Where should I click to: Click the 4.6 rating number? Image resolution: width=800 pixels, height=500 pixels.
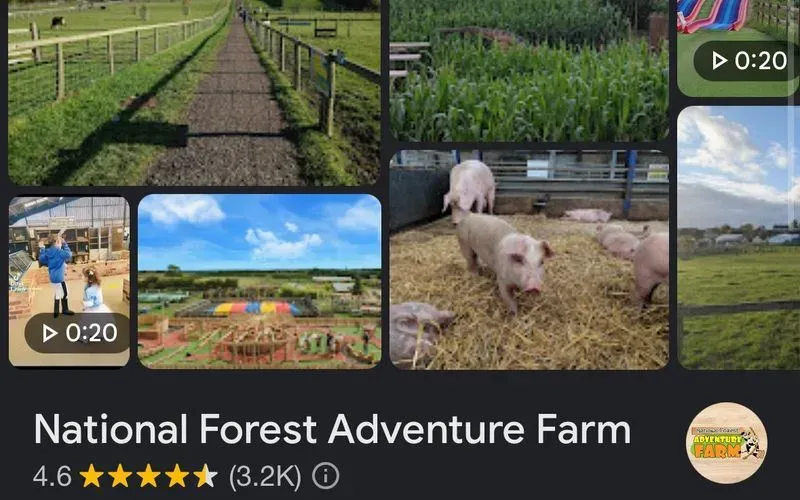[x=52, y=476]
